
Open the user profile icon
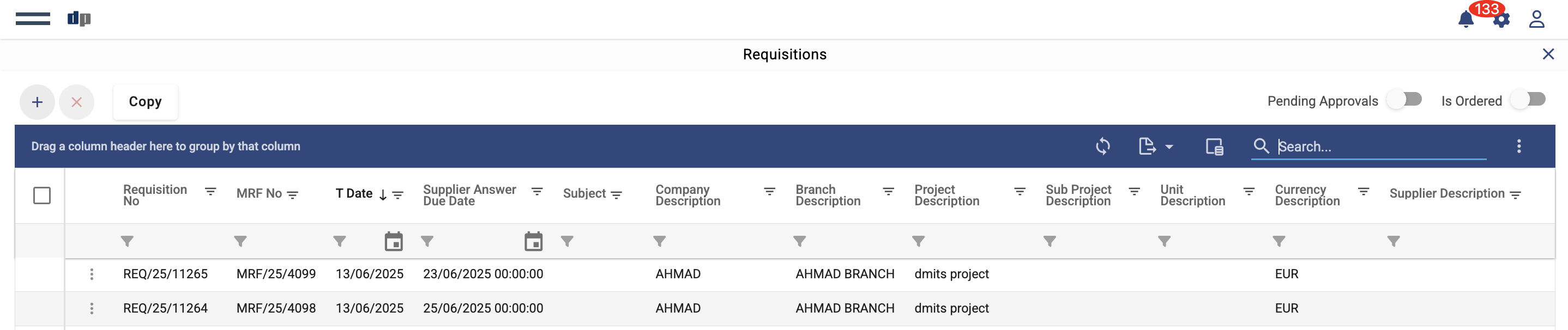tap(1536, 20)
